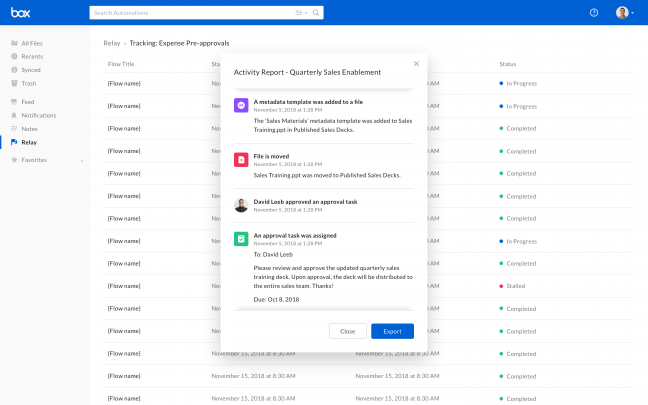Viewport: 648px width, 405px height.
Task: Click the Close button in dialog
Action: [x=348, y=331]
